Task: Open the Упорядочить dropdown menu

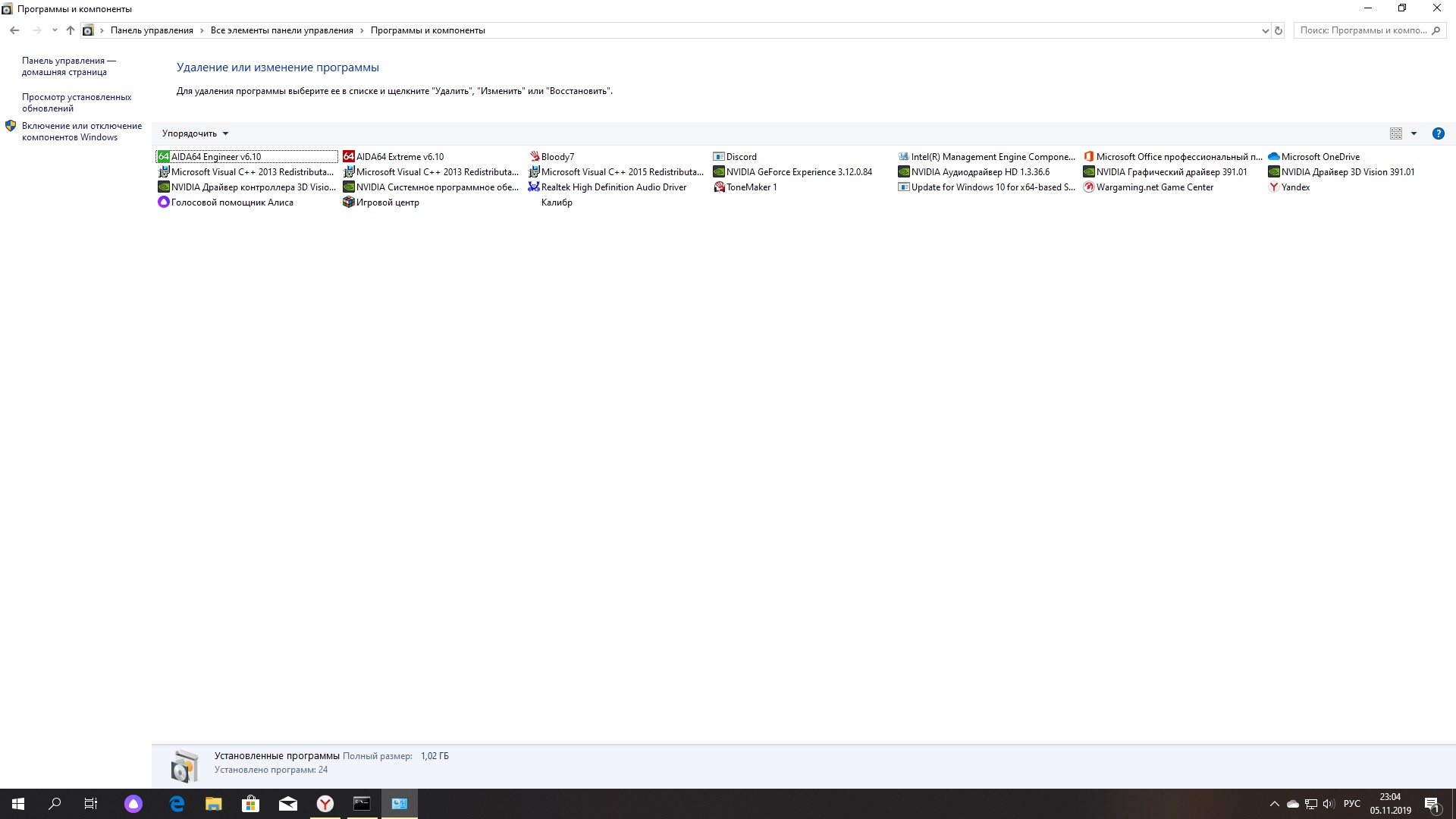Action: (195, 133)
